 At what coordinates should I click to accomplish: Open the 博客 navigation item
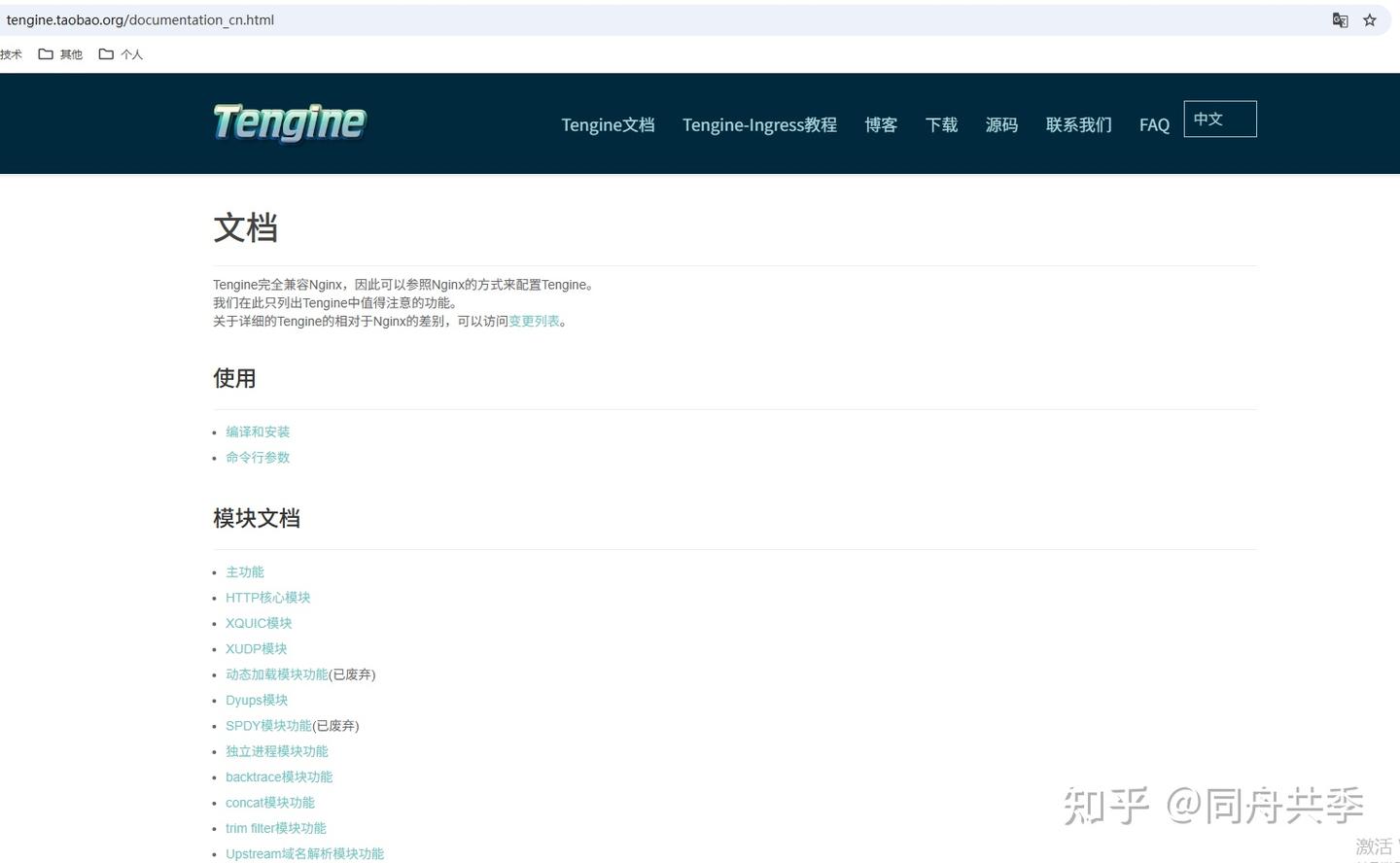(881, 124)
